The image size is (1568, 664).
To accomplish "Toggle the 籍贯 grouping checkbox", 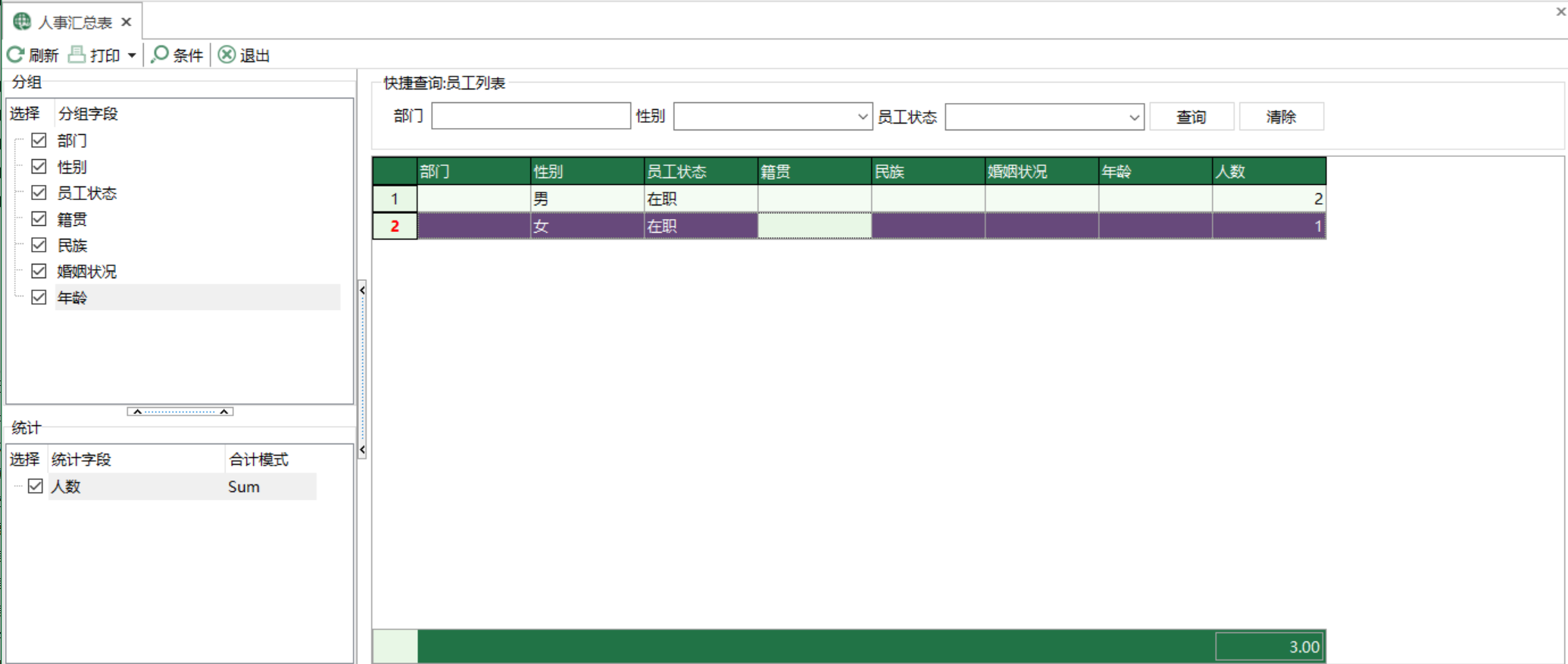I will (x=39, y=218).
